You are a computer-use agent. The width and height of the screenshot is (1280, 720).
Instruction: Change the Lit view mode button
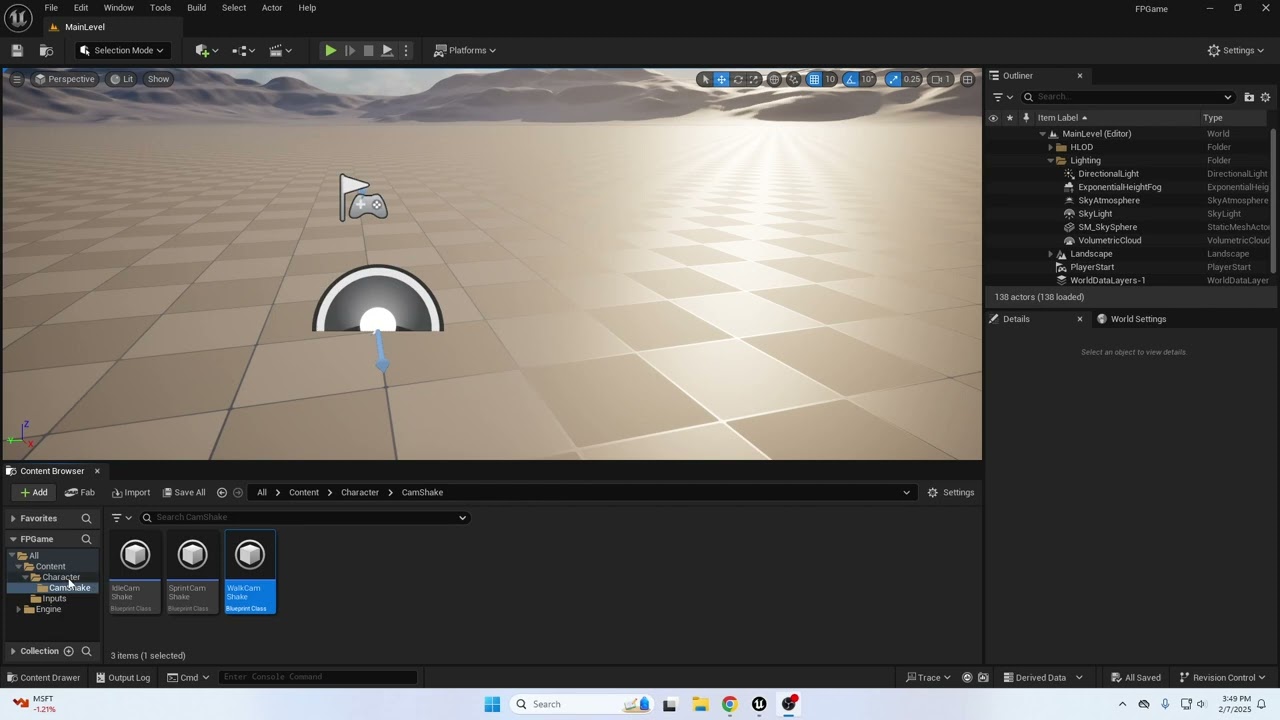[x=122, y=79]
